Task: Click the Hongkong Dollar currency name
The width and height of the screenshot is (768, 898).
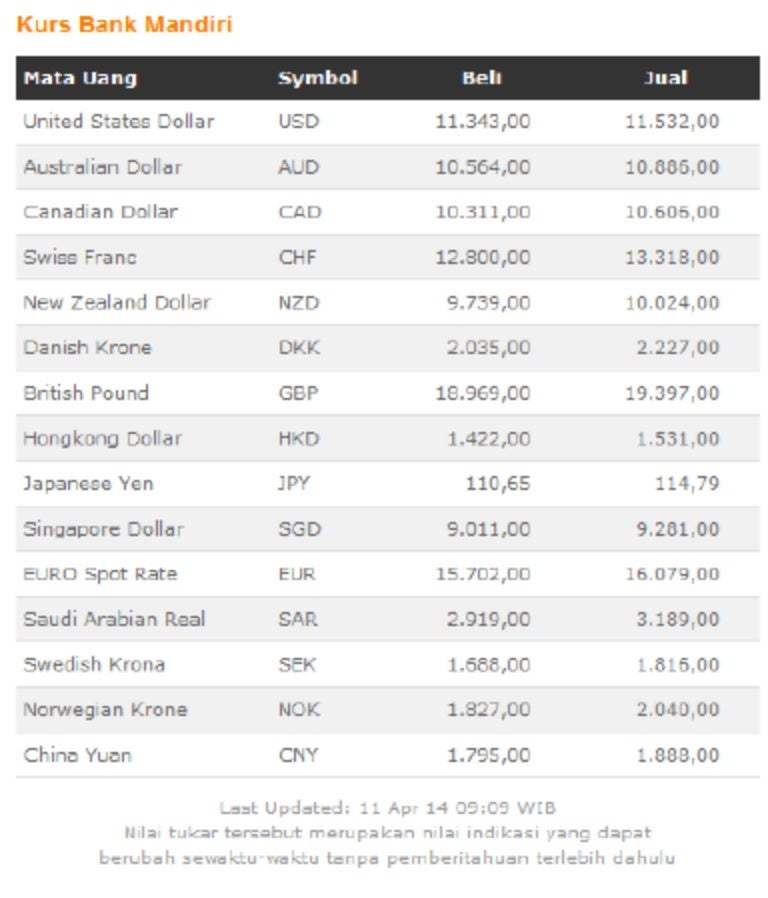Action: [103, 438]
